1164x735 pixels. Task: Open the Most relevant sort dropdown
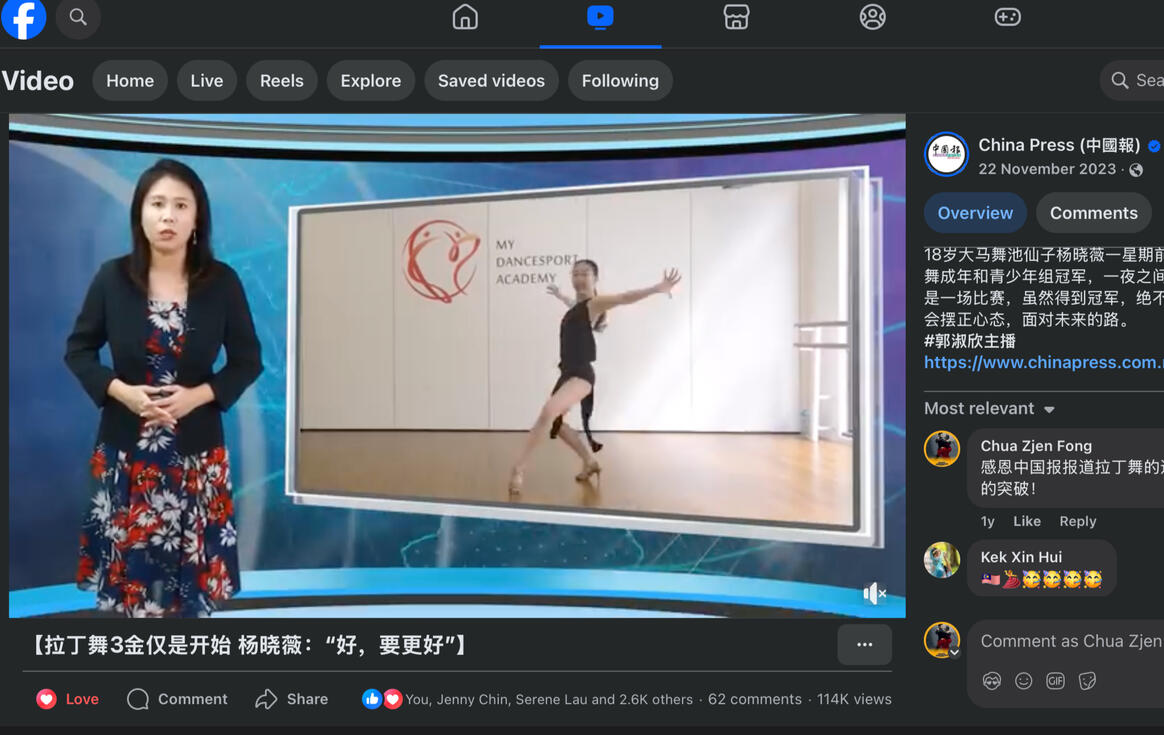point(989,408)
